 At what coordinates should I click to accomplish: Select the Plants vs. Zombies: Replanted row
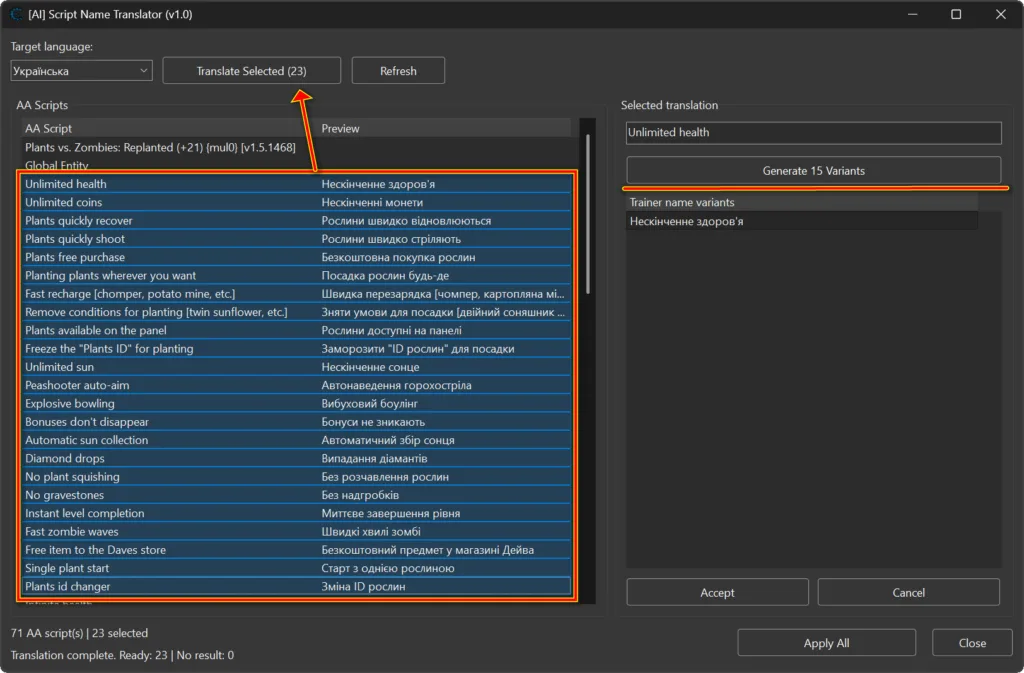click(296, 148)
